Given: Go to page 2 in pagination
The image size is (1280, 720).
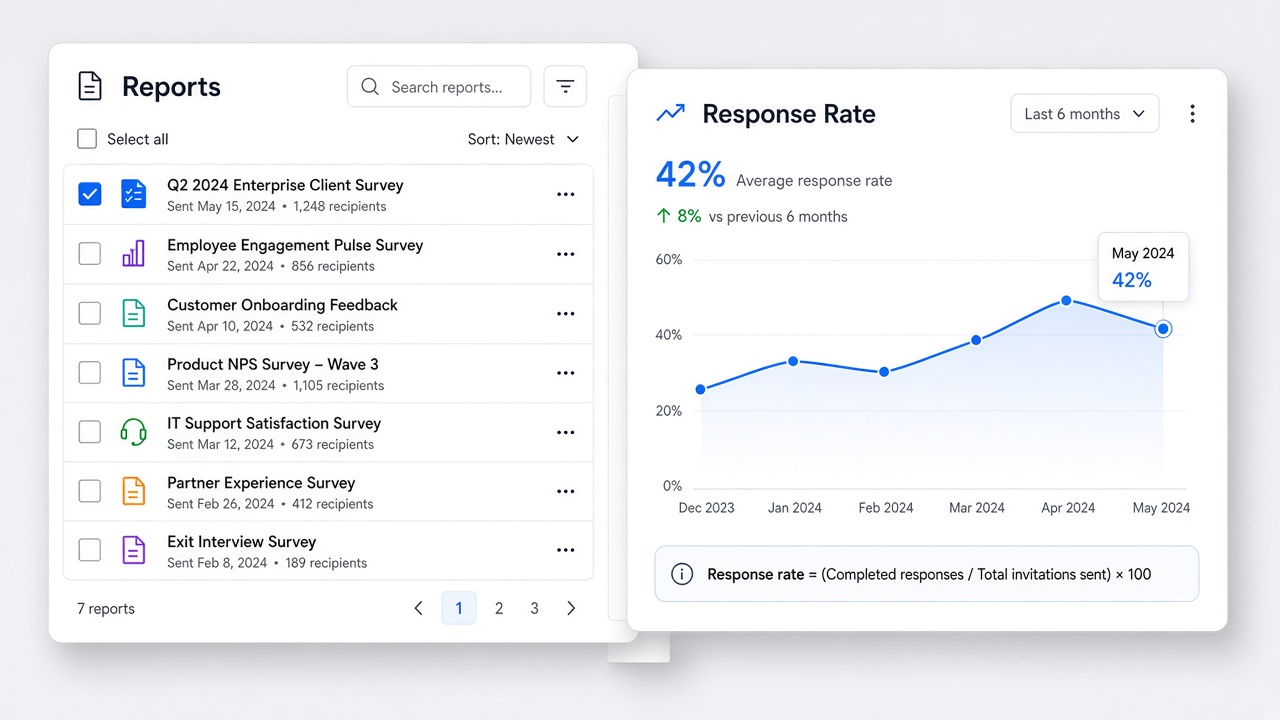Looking at the screenshot, I should point(499,608).
